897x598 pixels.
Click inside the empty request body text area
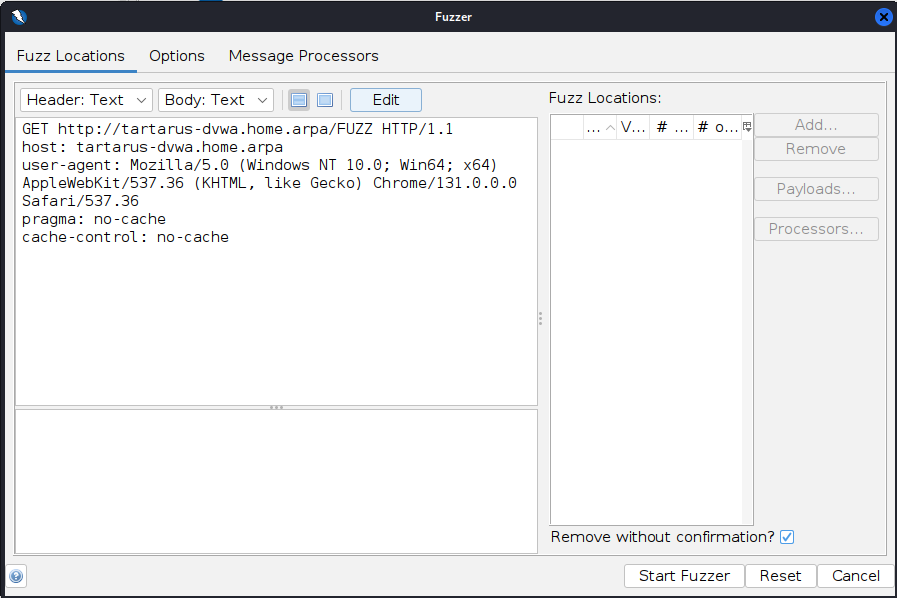coord(276,480)
